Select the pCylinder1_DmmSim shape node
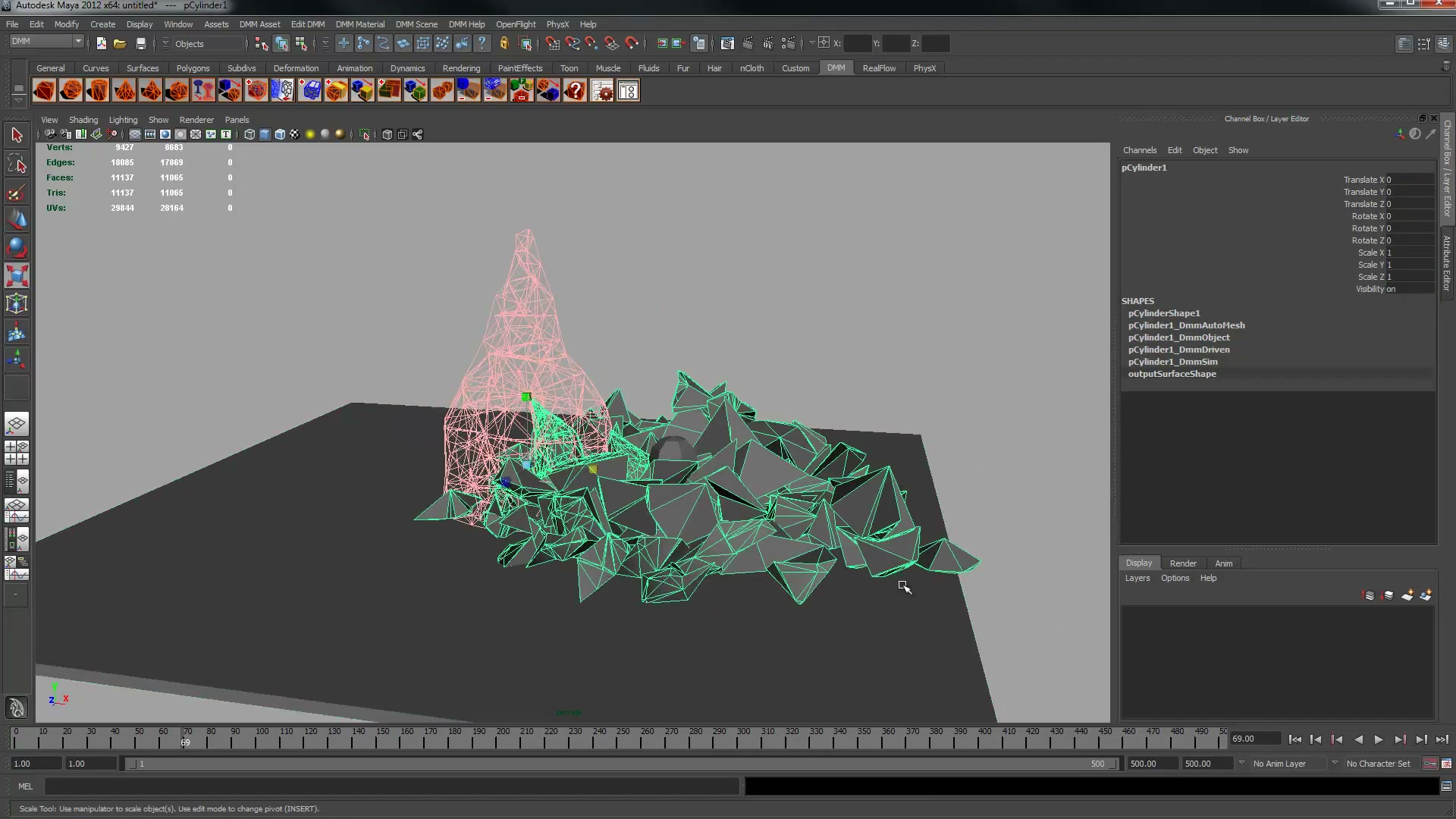 1172,362
